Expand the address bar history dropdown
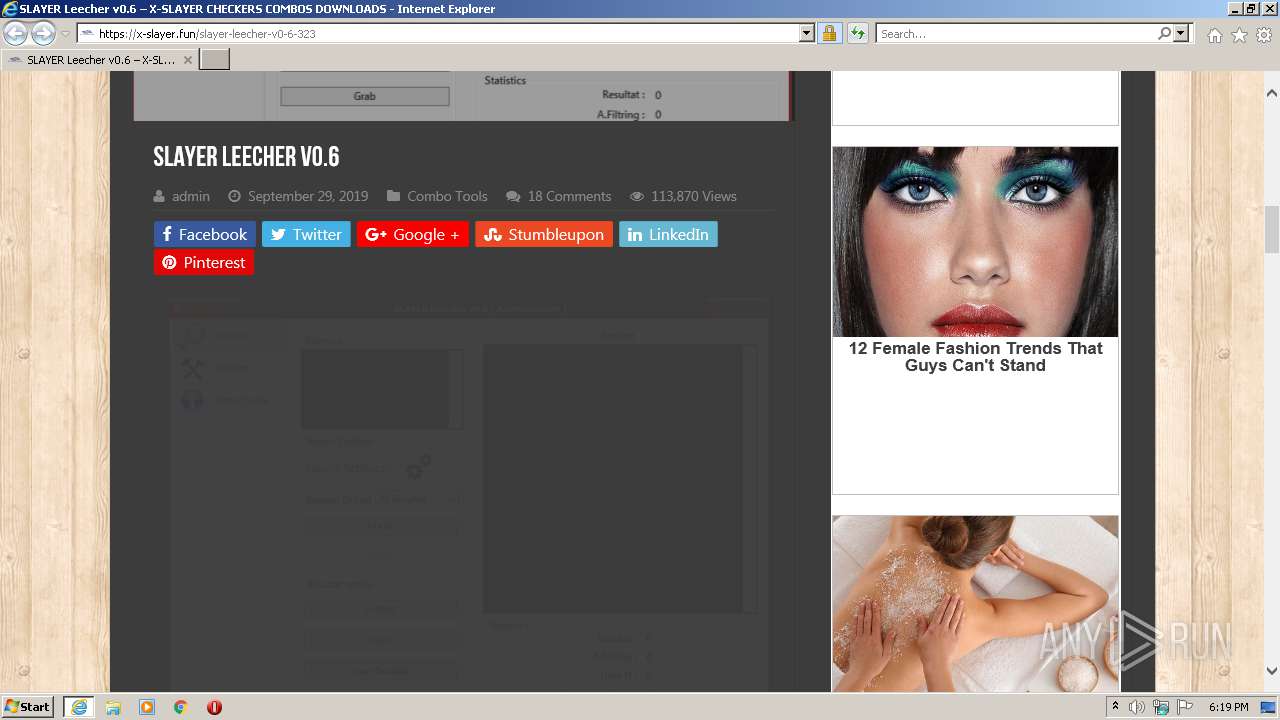Viewport: 1280px width, 720px height. (807, 34)
